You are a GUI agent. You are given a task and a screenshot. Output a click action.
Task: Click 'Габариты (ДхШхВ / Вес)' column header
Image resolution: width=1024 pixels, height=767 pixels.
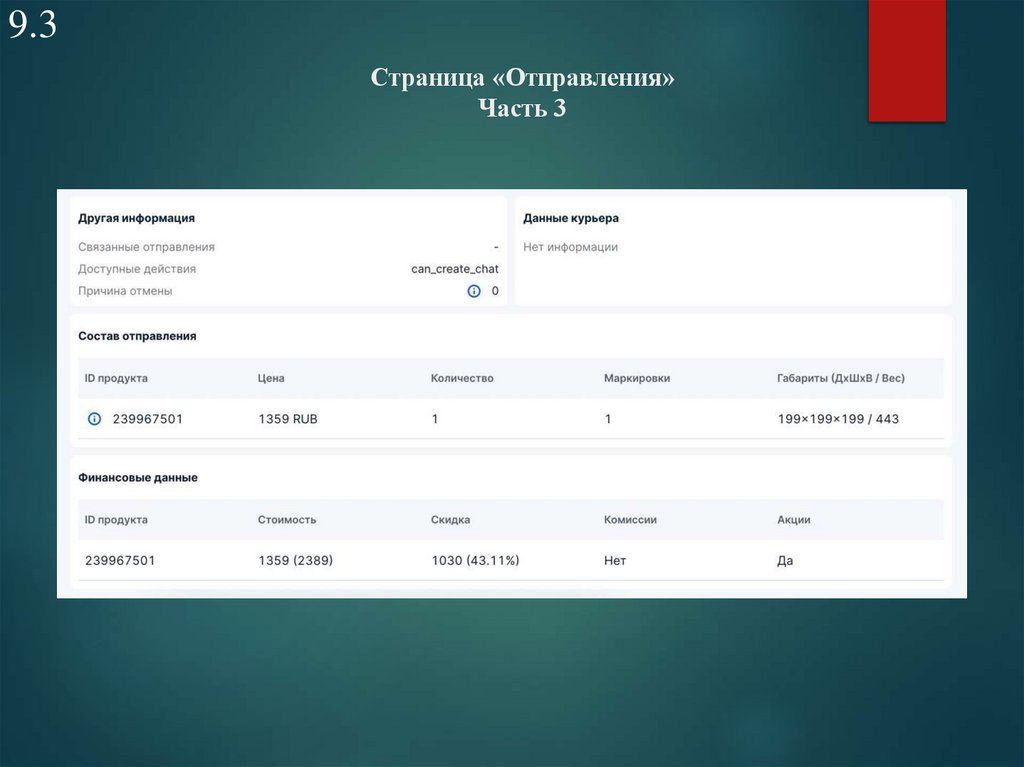click(840, 378)
